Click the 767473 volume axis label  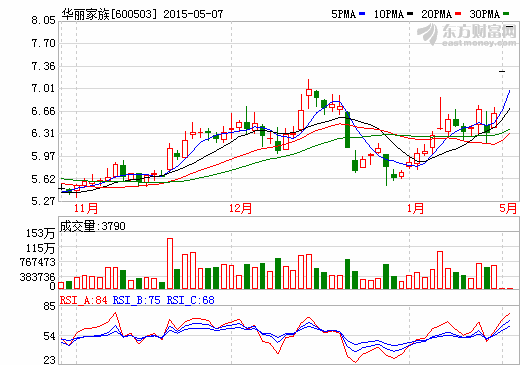[38, 263]
